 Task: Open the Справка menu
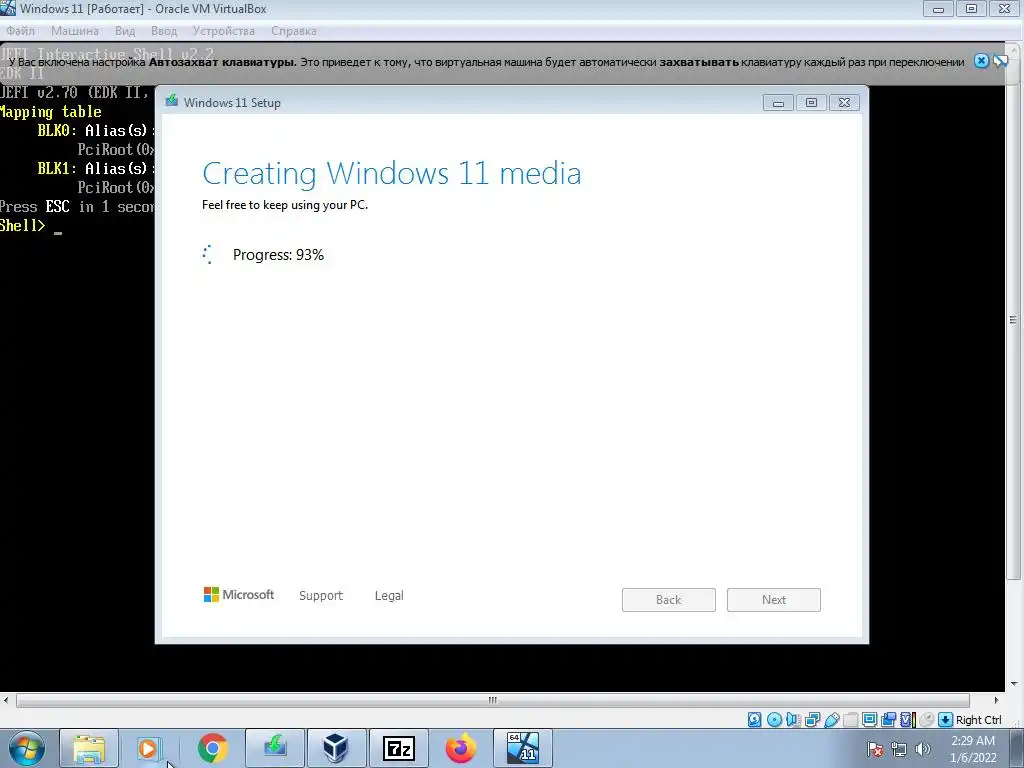(x=293, y=31)
